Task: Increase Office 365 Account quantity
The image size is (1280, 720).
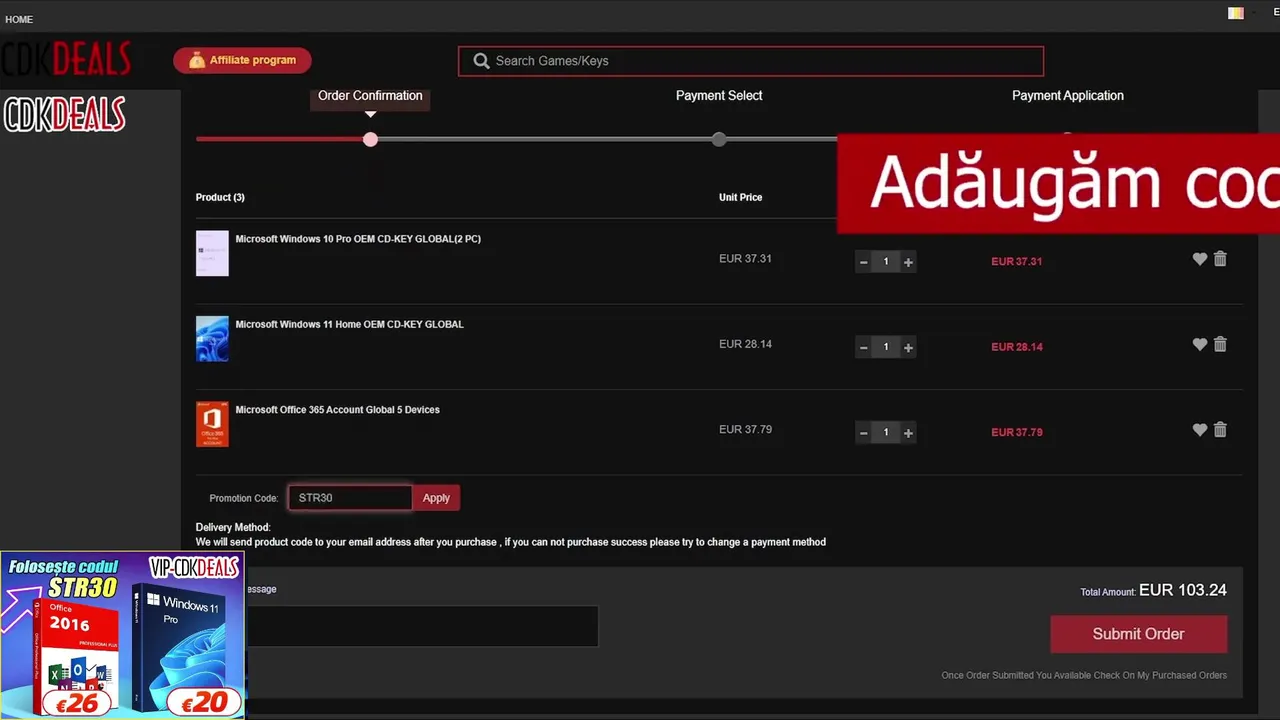Action: pos(908,433)
